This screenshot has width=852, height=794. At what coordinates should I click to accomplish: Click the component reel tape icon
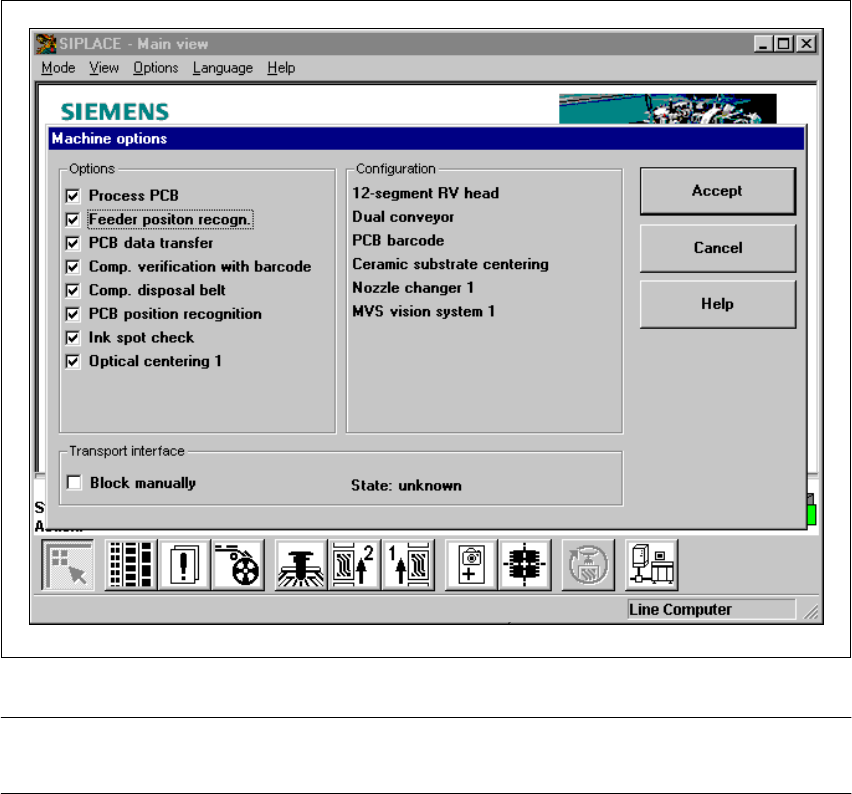(238, 565)
